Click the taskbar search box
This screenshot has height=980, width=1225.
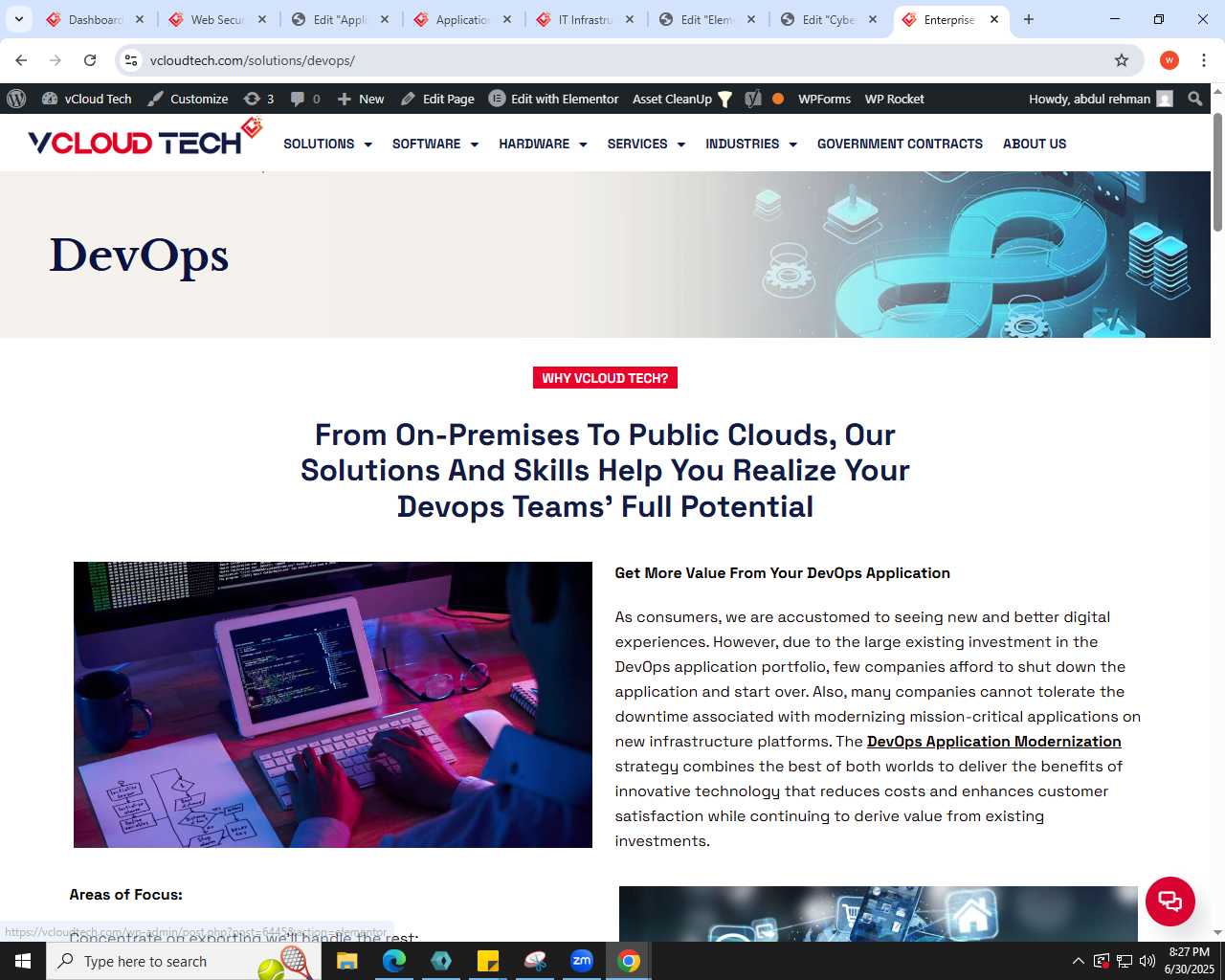184,961
